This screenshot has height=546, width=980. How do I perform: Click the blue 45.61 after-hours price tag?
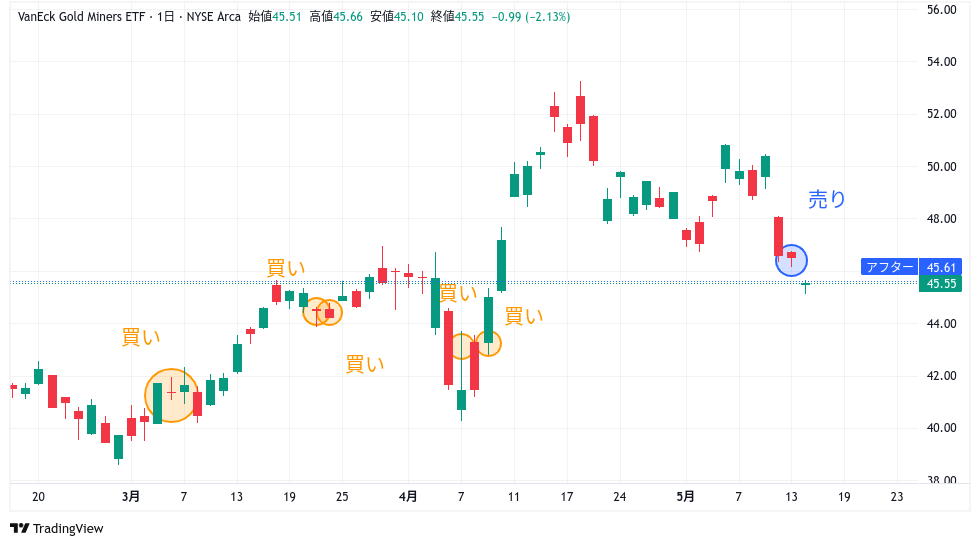[x=941, y=267]
